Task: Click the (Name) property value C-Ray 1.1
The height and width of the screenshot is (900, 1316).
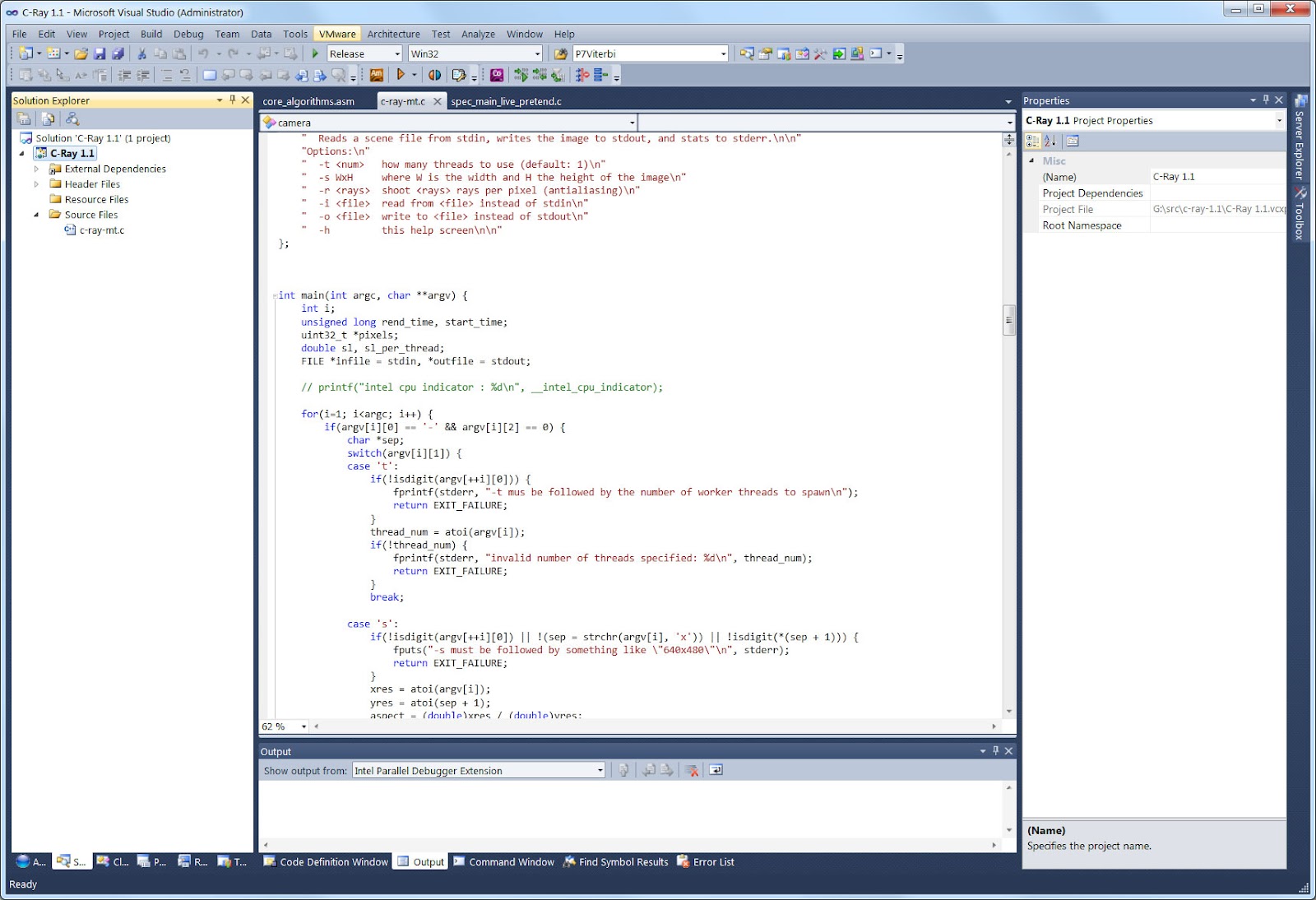Action: tap(1217, 177)
